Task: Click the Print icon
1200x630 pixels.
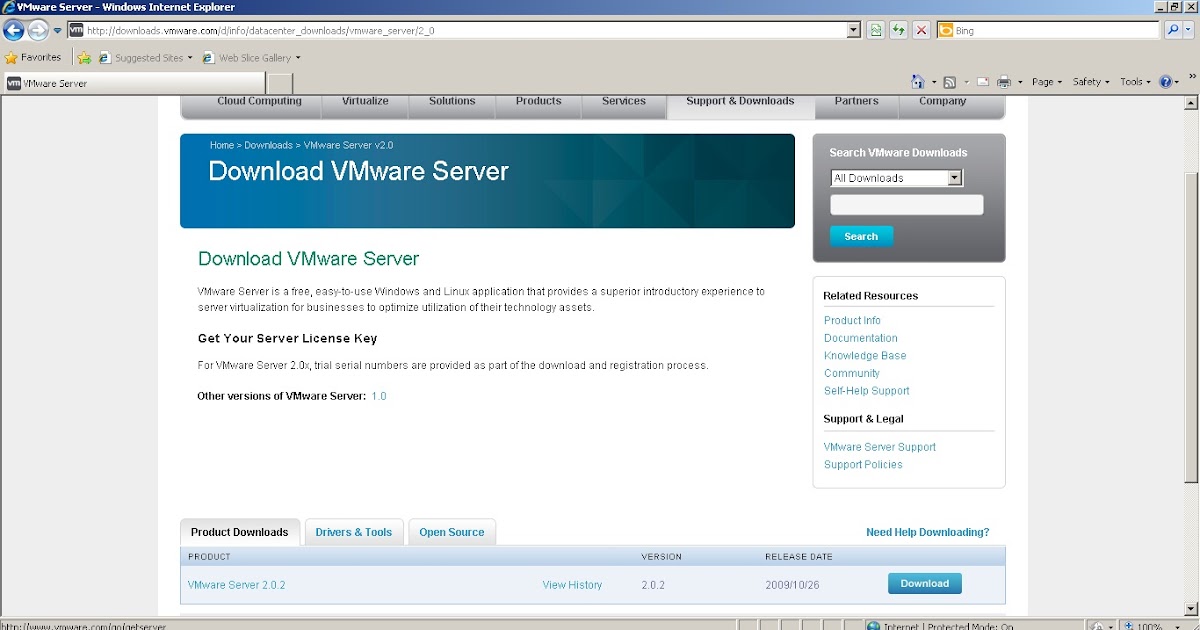Action: pos(1004,82)
